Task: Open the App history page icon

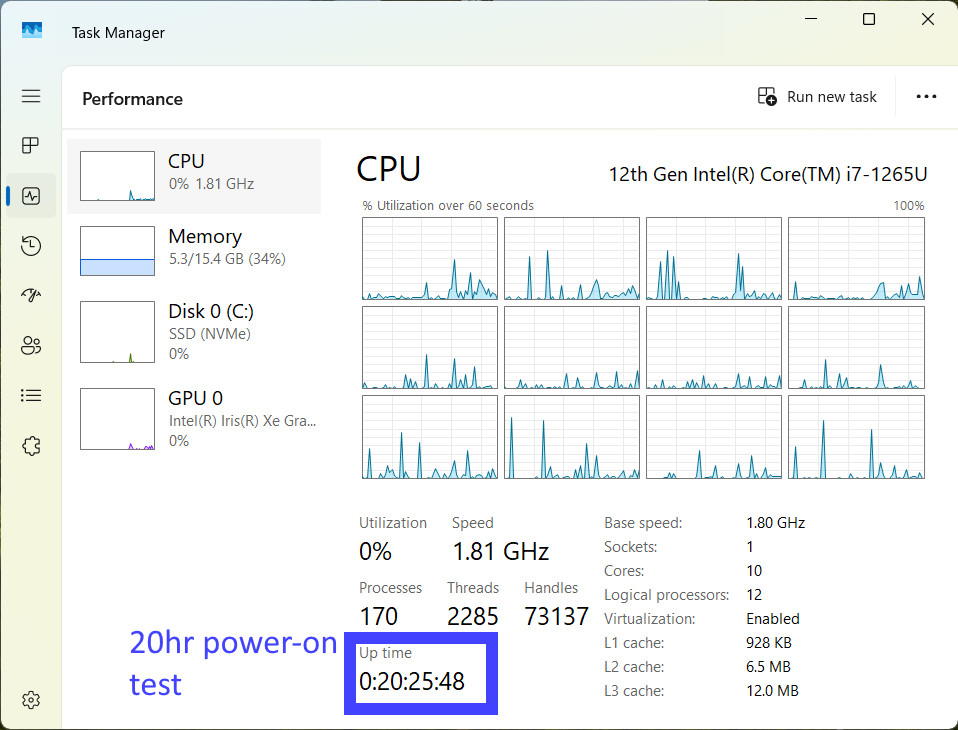Action: click(31, 246)
